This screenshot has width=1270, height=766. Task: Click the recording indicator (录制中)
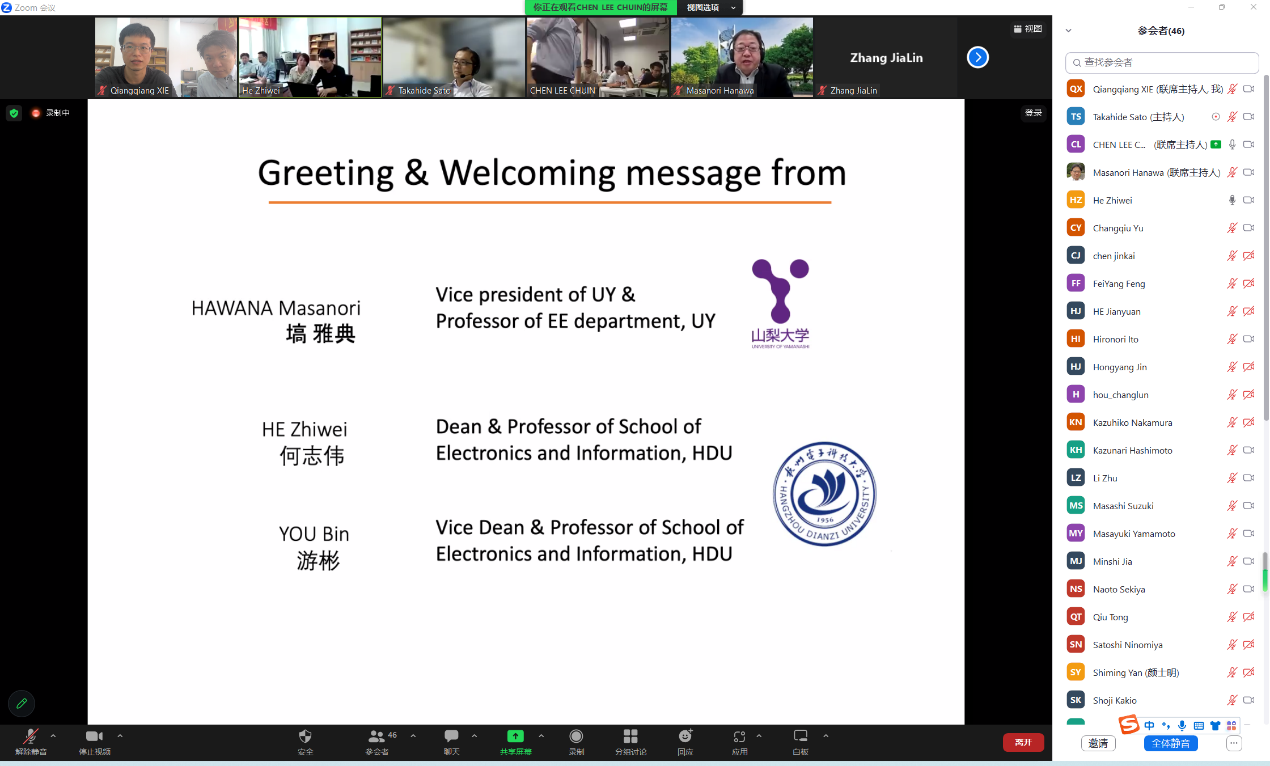click(50, 113)
